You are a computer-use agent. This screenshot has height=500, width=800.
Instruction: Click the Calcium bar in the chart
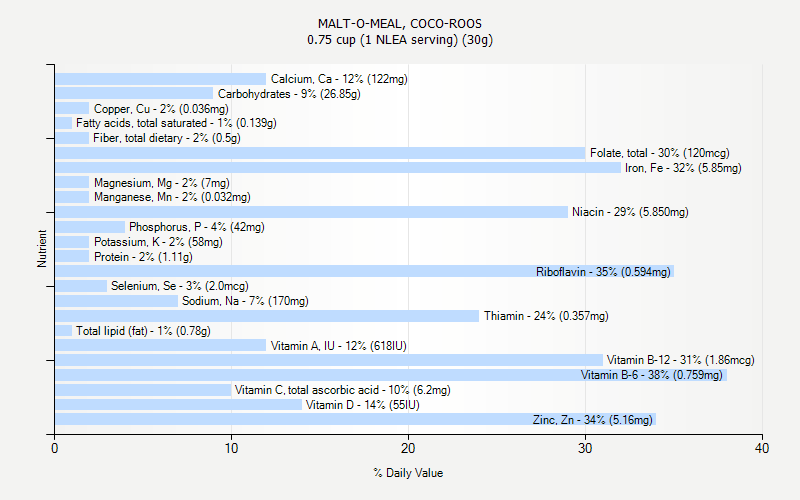click(x=160, y=79)
